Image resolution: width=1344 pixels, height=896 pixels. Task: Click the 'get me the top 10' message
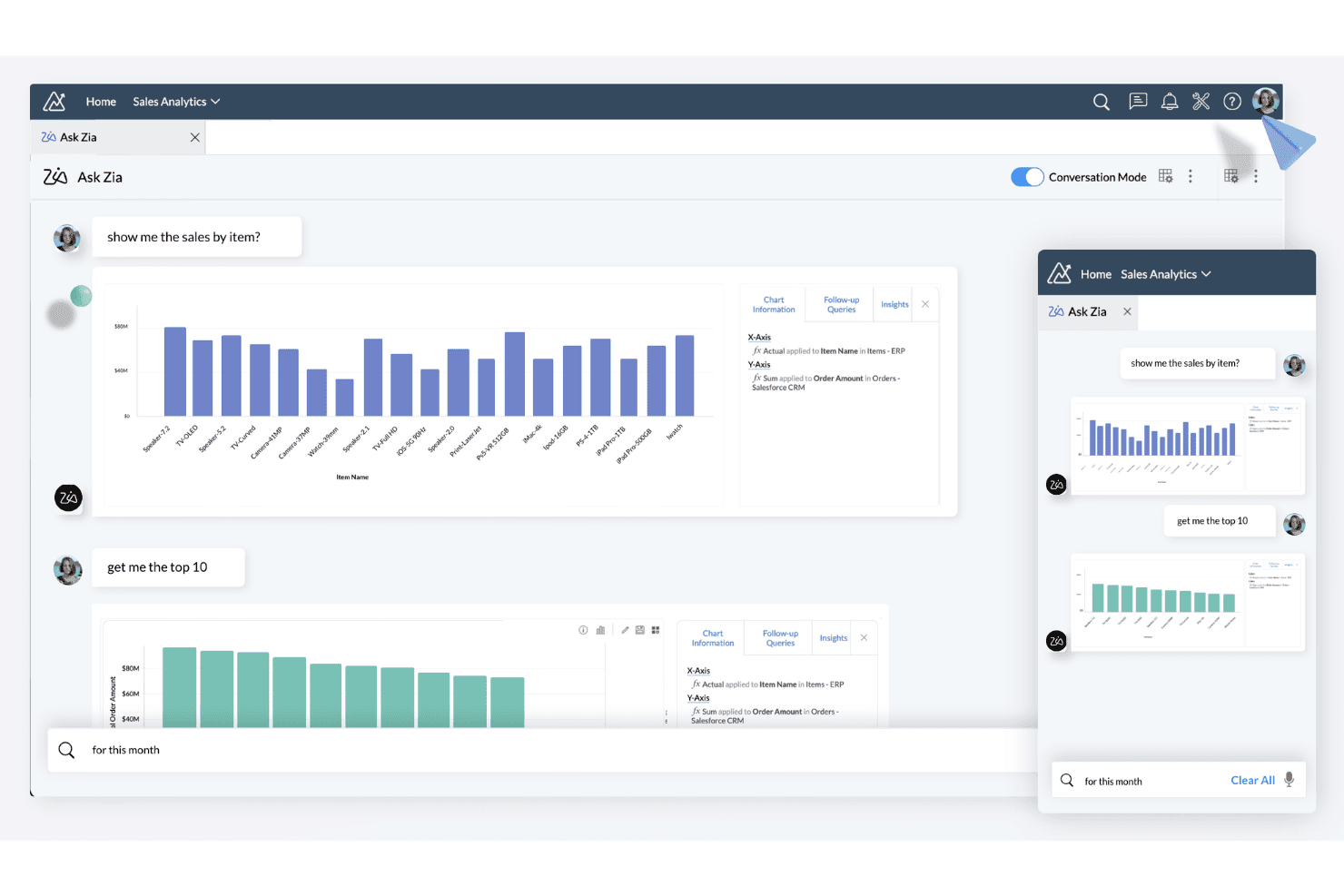168,567
